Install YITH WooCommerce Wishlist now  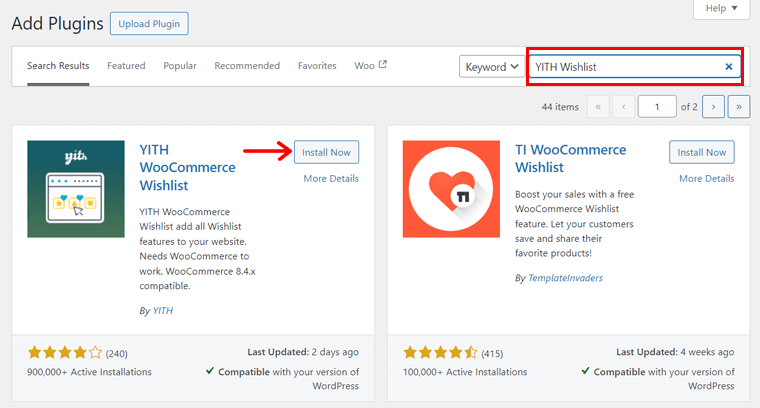pyautogui.click(x=326, y=152)
